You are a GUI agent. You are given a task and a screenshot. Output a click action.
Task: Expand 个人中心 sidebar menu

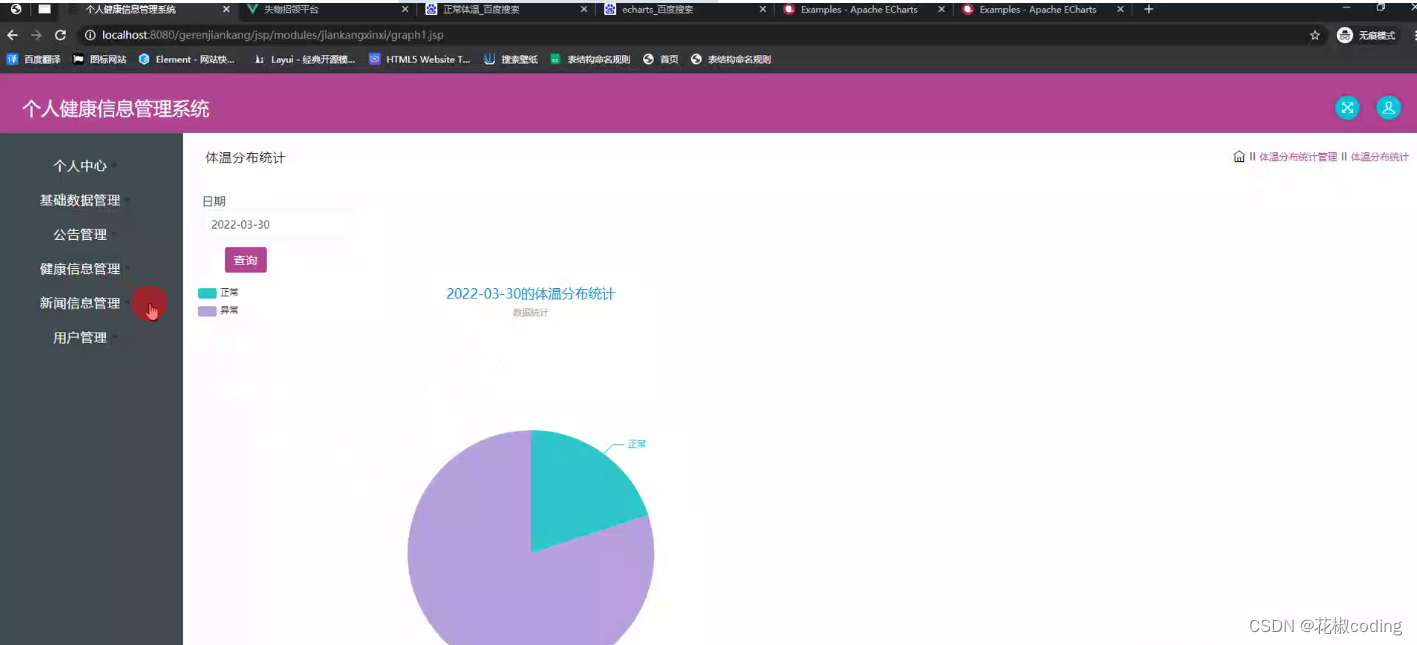click(x=80, y=165)
